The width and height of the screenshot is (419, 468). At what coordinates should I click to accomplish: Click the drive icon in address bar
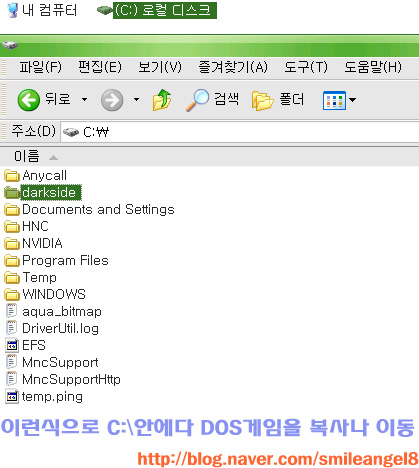pyautogui.click(x=71, y=133)
